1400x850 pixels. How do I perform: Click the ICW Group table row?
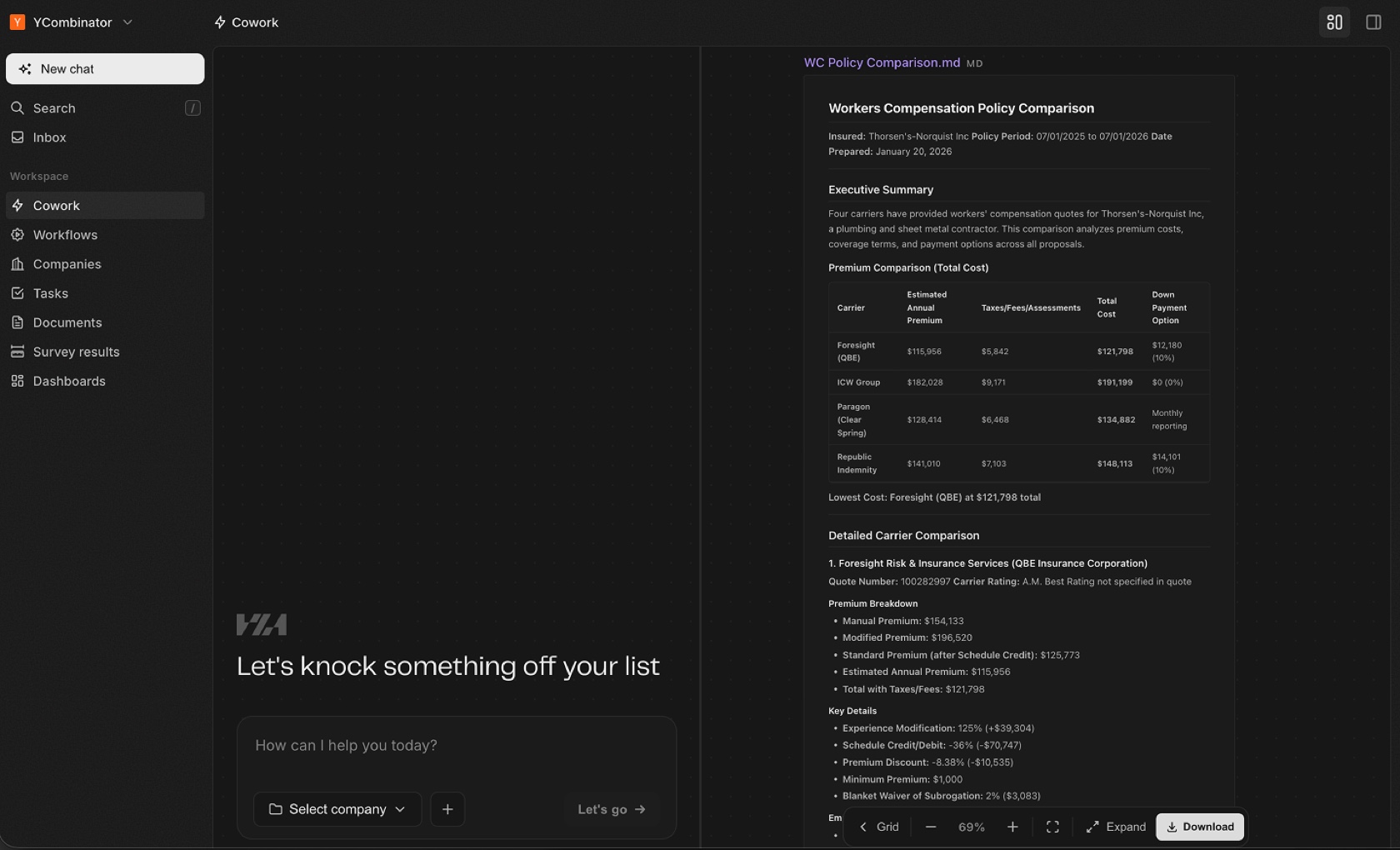tap(1019, 382)
